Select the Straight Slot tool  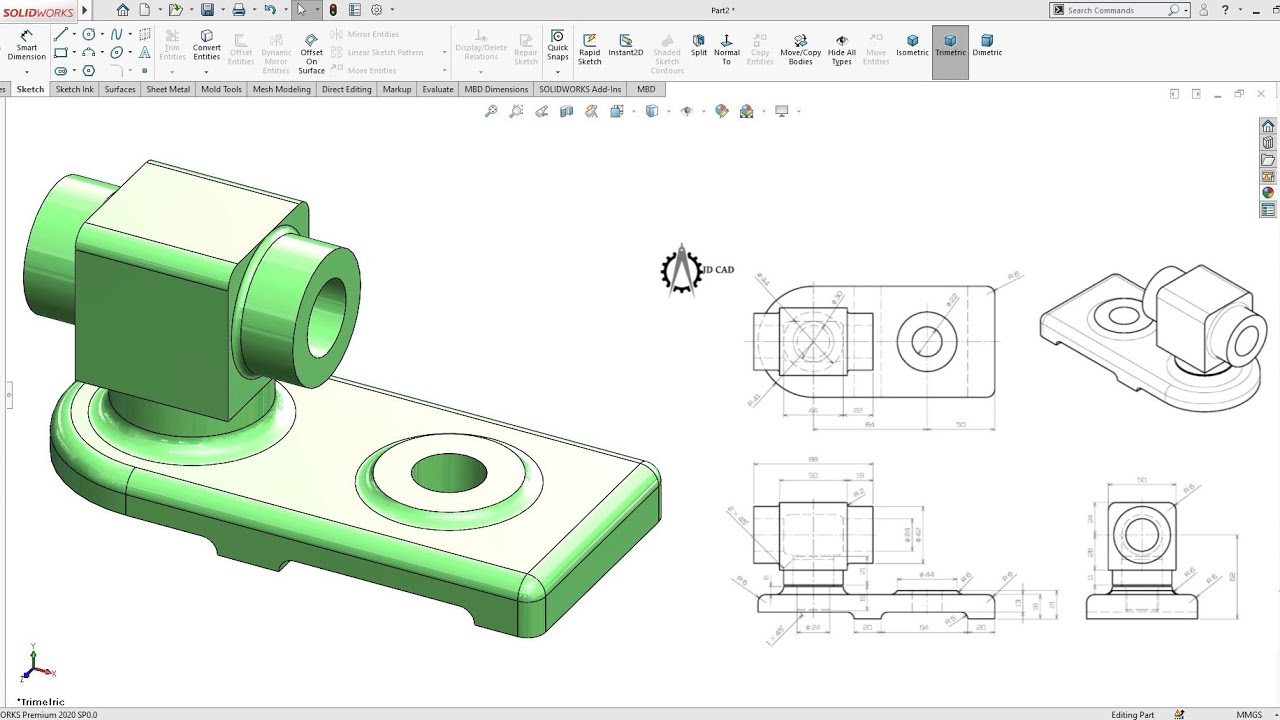tap(61, 71)
